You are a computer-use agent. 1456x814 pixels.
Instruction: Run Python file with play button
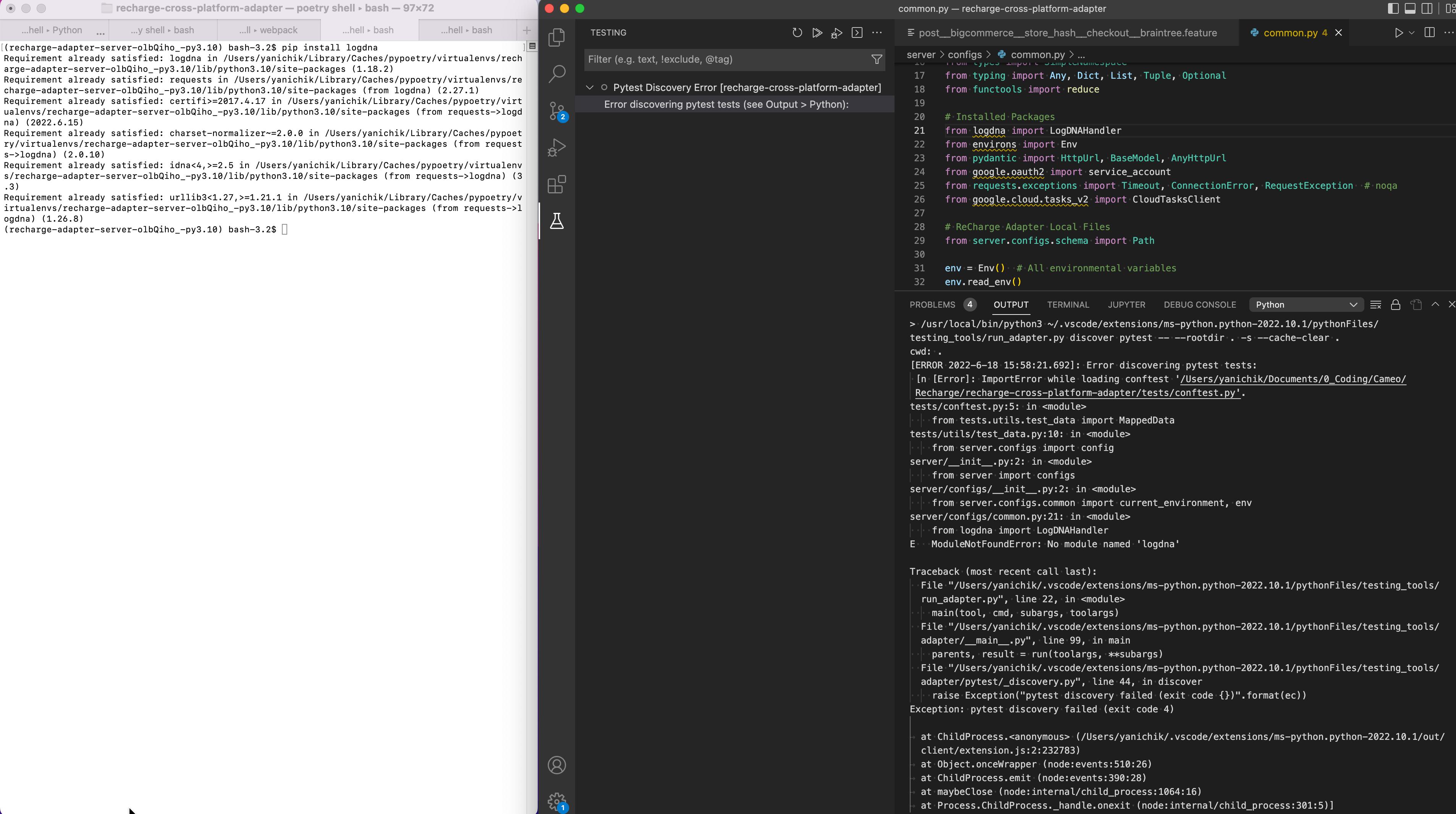[x=1398, y=33]
